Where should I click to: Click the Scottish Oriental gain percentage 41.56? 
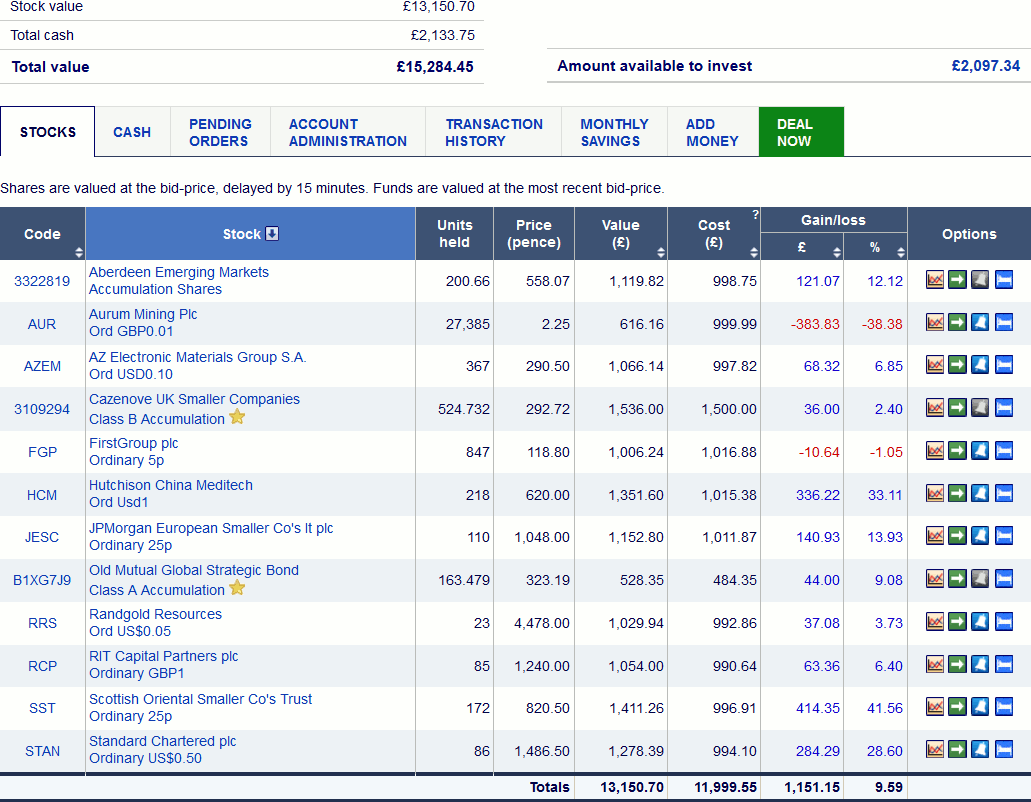coord(885,708)
